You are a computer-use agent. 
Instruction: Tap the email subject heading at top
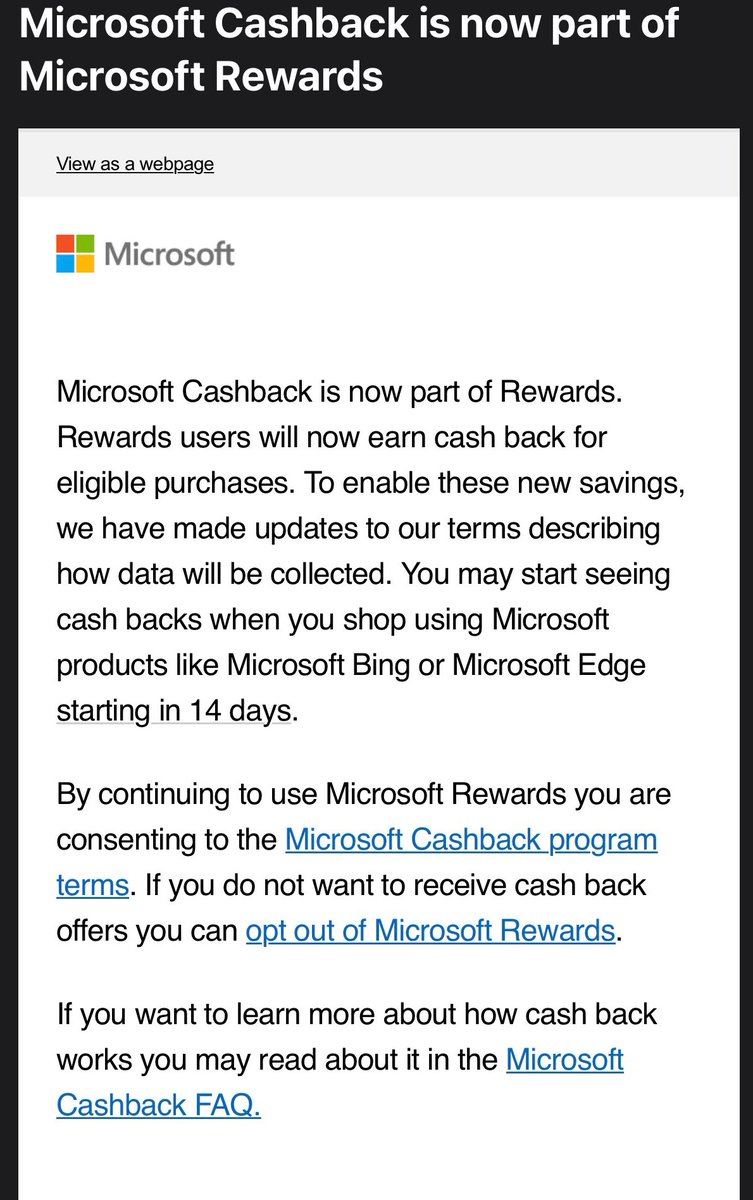click(x=350, y=50)
